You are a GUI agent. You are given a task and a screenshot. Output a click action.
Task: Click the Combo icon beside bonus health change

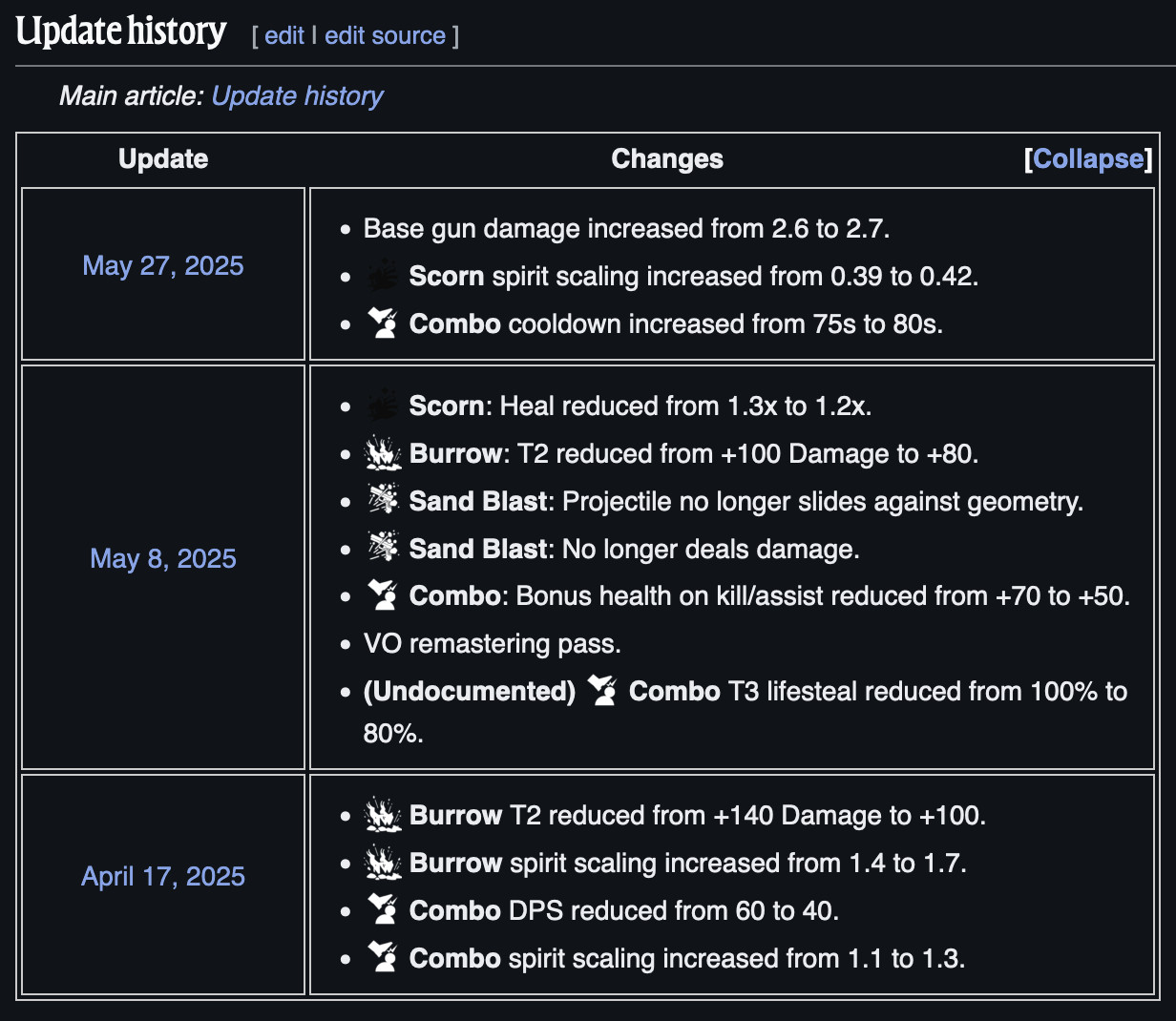pyautogui.click(x=383, y=595)
